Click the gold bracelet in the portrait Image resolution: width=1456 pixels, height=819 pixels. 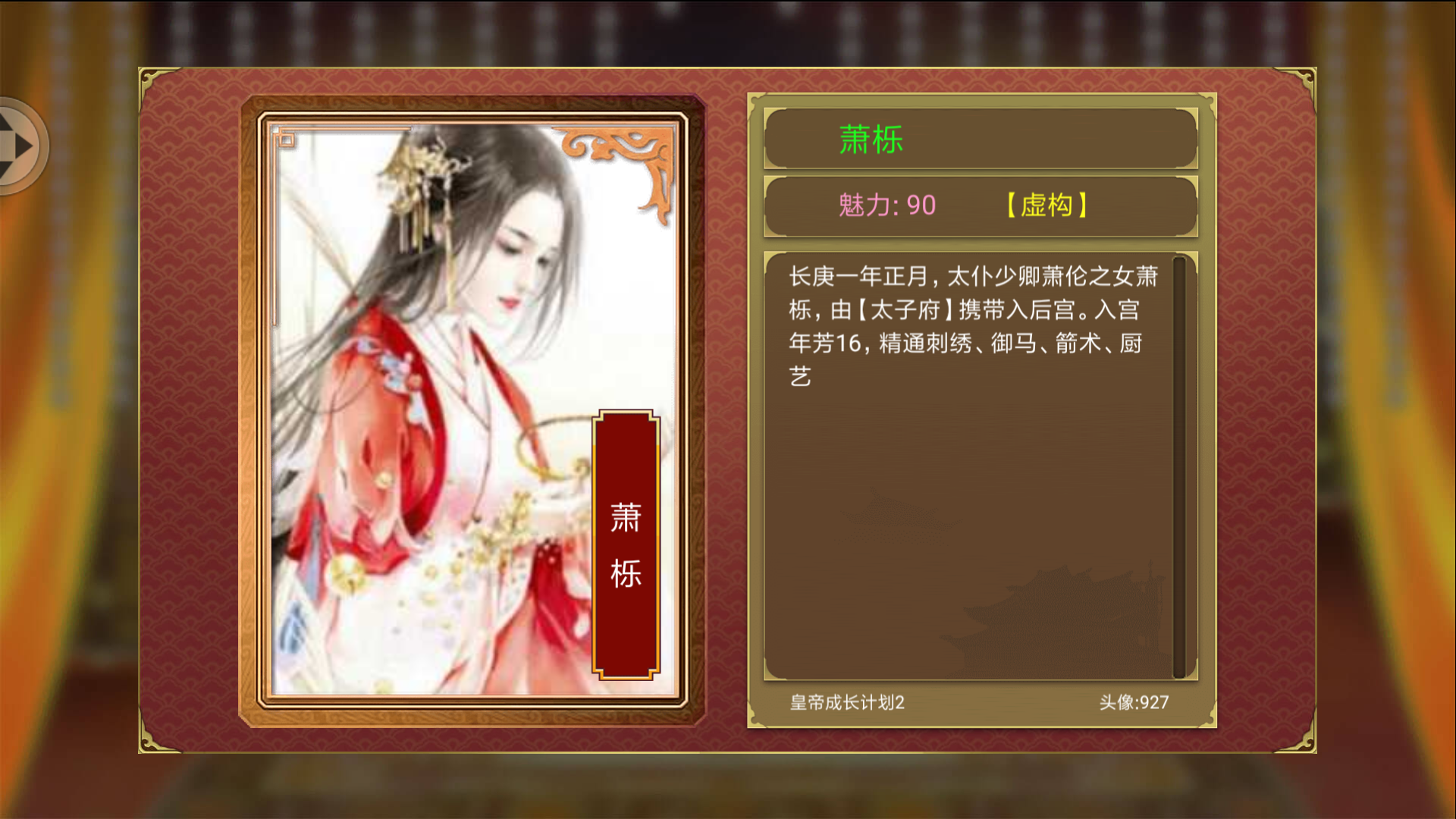point(552,447)
